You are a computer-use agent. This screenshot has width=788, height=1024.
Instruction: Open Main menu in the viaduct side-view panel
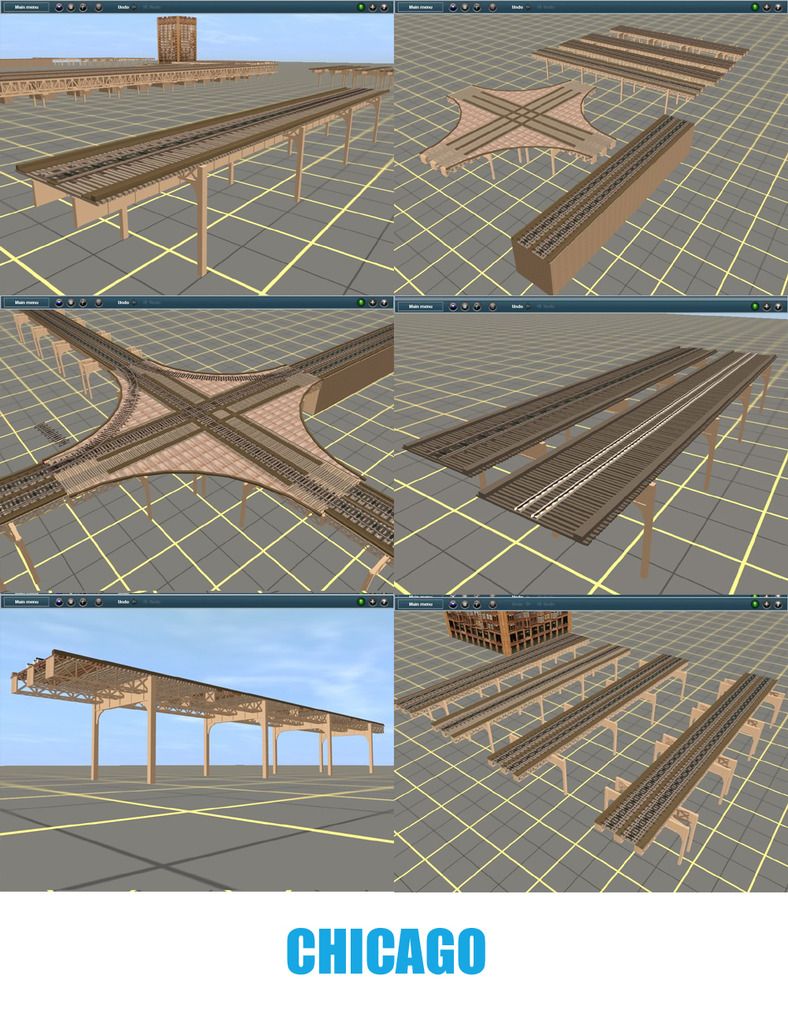pos(27,601)
